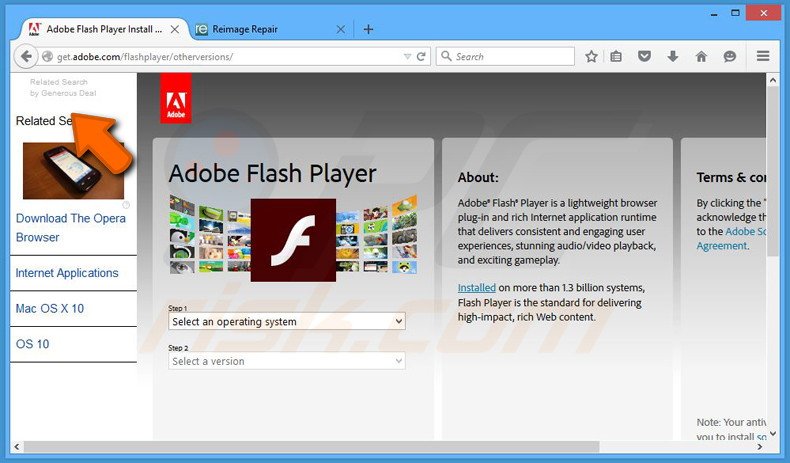
Task: Click the browser back arrow button
Action: point(26,57)
